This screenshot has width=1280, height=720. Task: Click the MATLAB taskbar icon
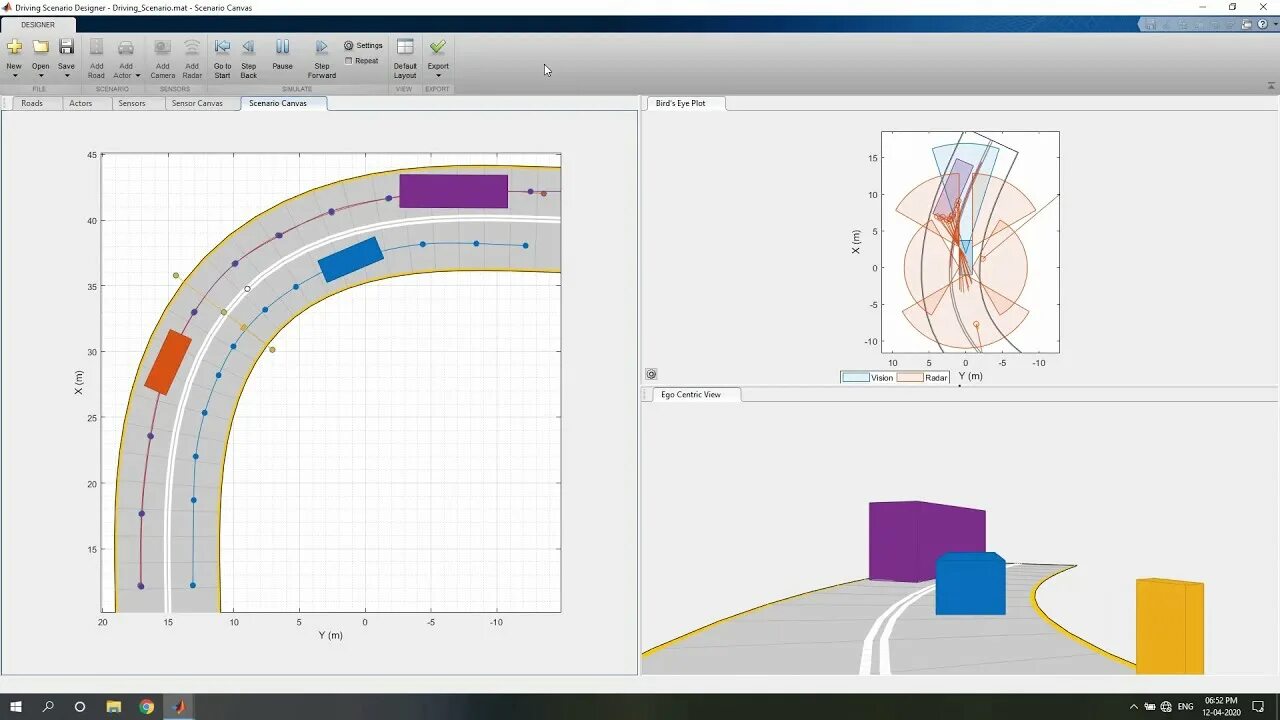click(x=179, y=707)
